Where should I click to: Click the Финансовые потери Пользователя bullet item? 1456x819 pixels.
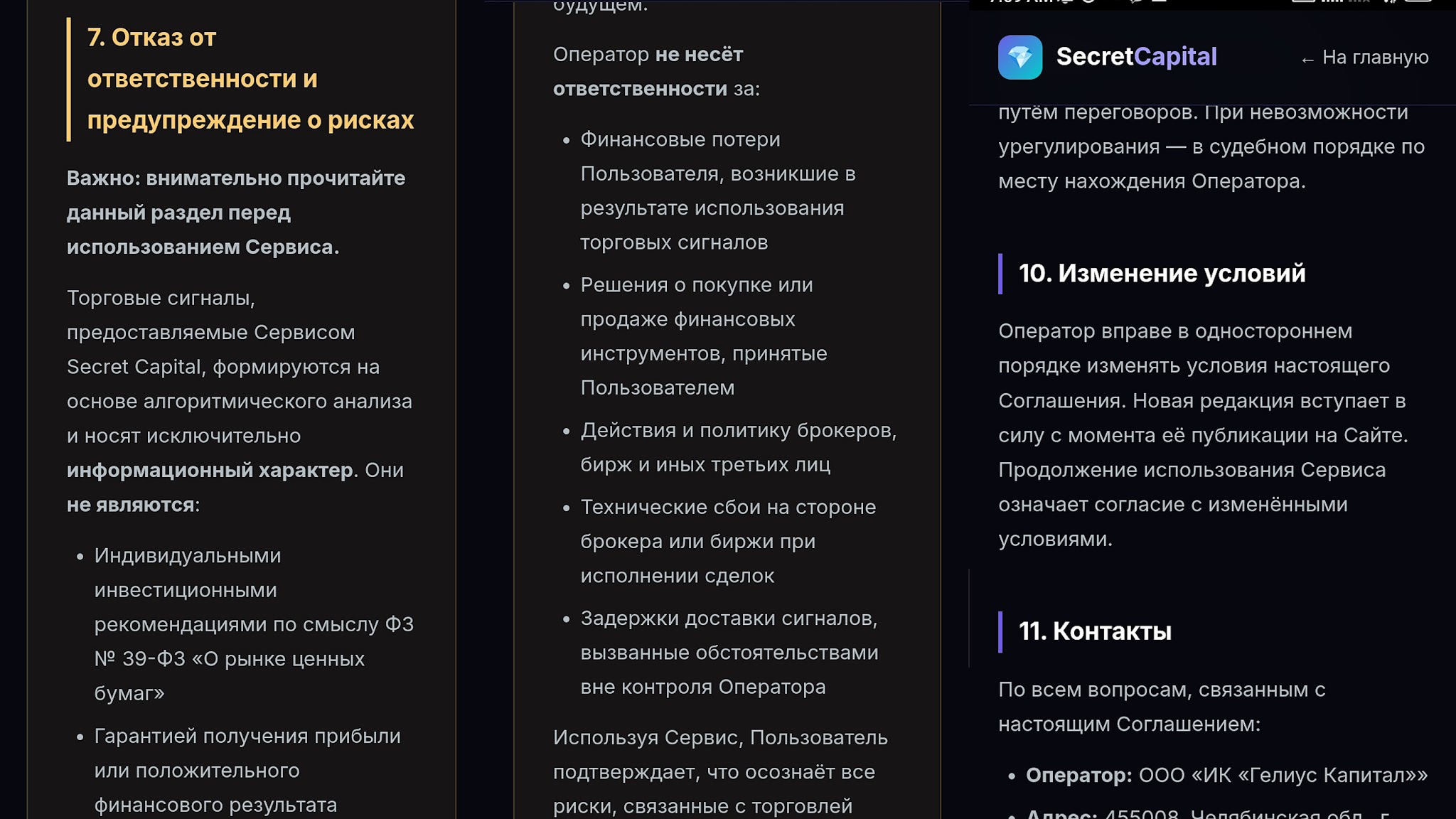[718, 191]
